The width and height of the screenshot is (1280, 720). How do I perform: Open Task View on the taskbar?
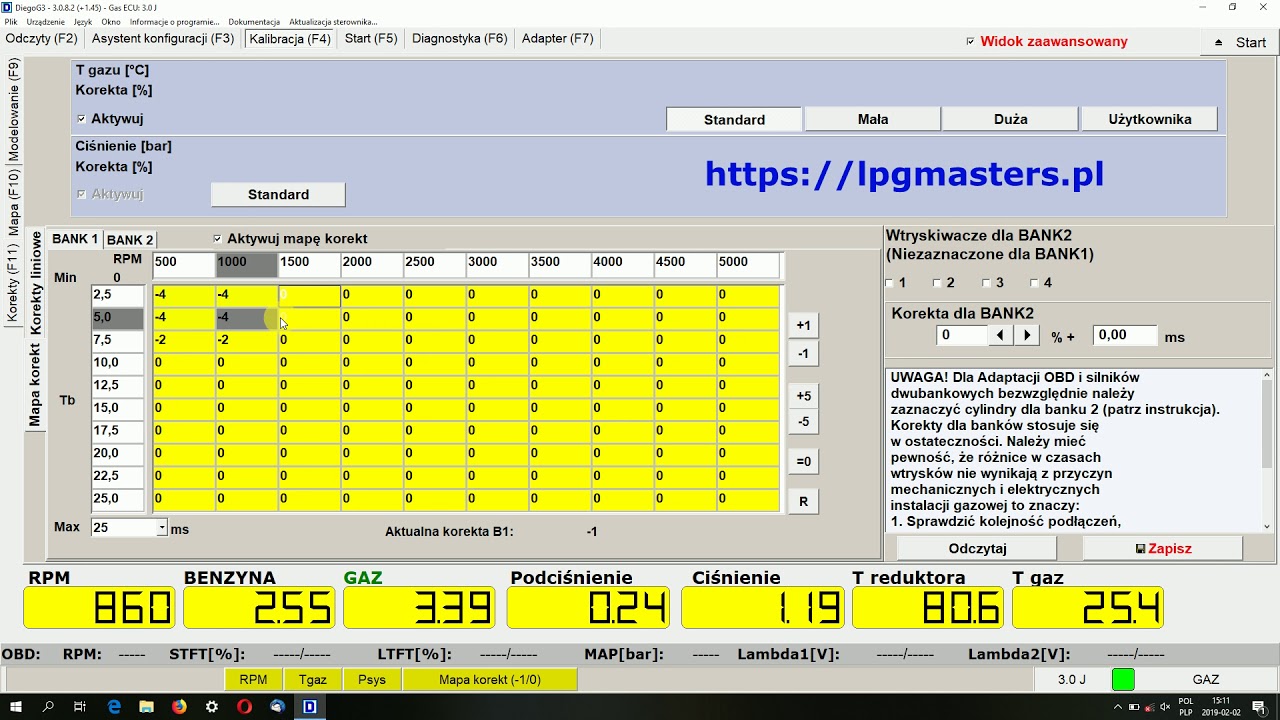point(80,706)
